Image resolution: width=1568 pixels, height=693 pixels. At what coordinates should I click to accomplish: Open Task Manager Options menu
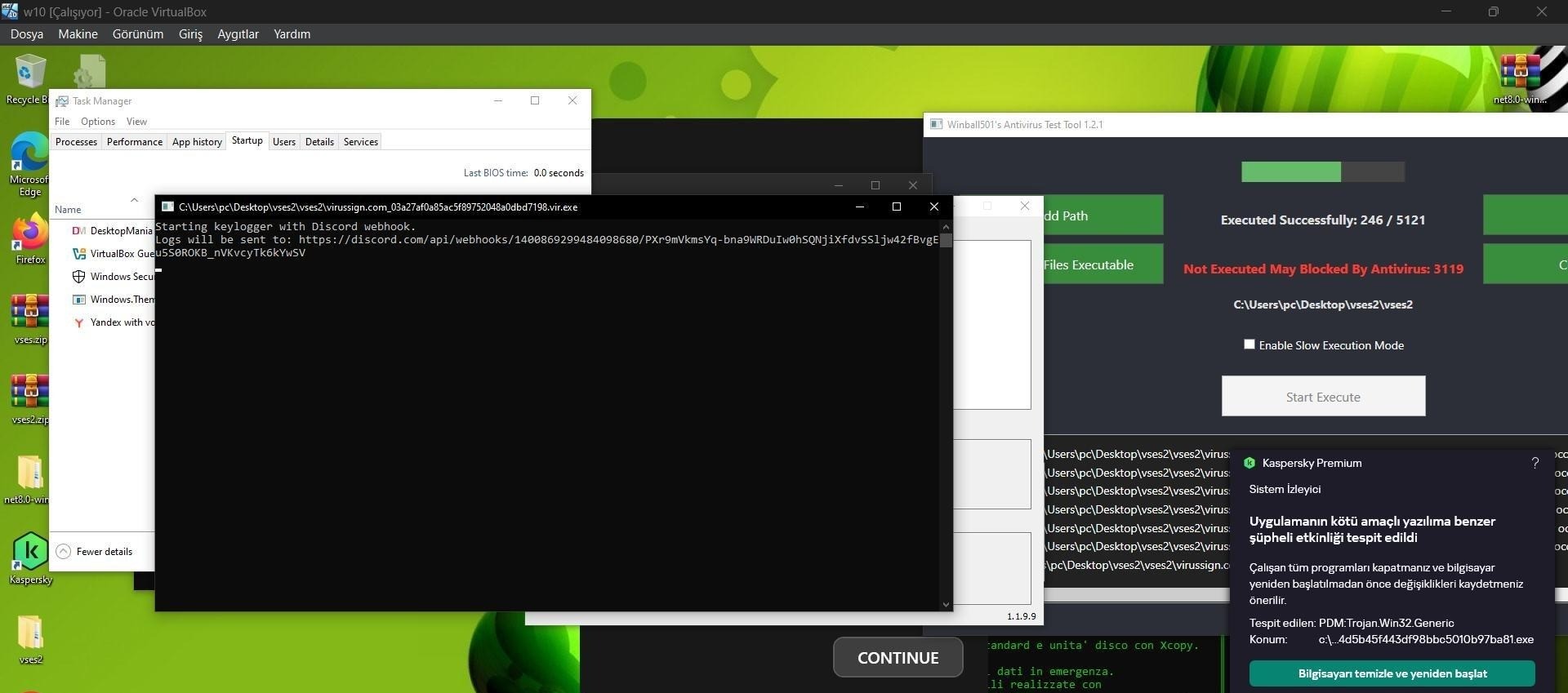coord(98,122)
